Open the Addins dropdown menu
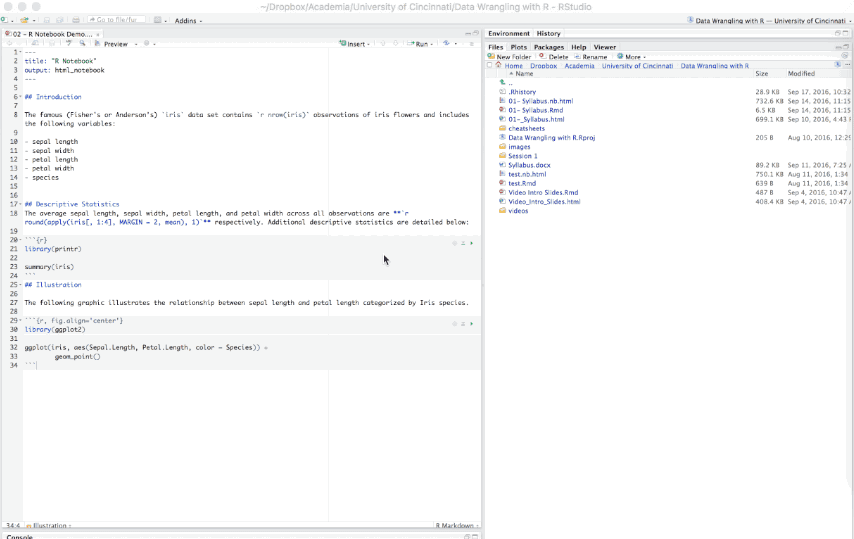The image size is (854, 539). [x=188, y=20]
